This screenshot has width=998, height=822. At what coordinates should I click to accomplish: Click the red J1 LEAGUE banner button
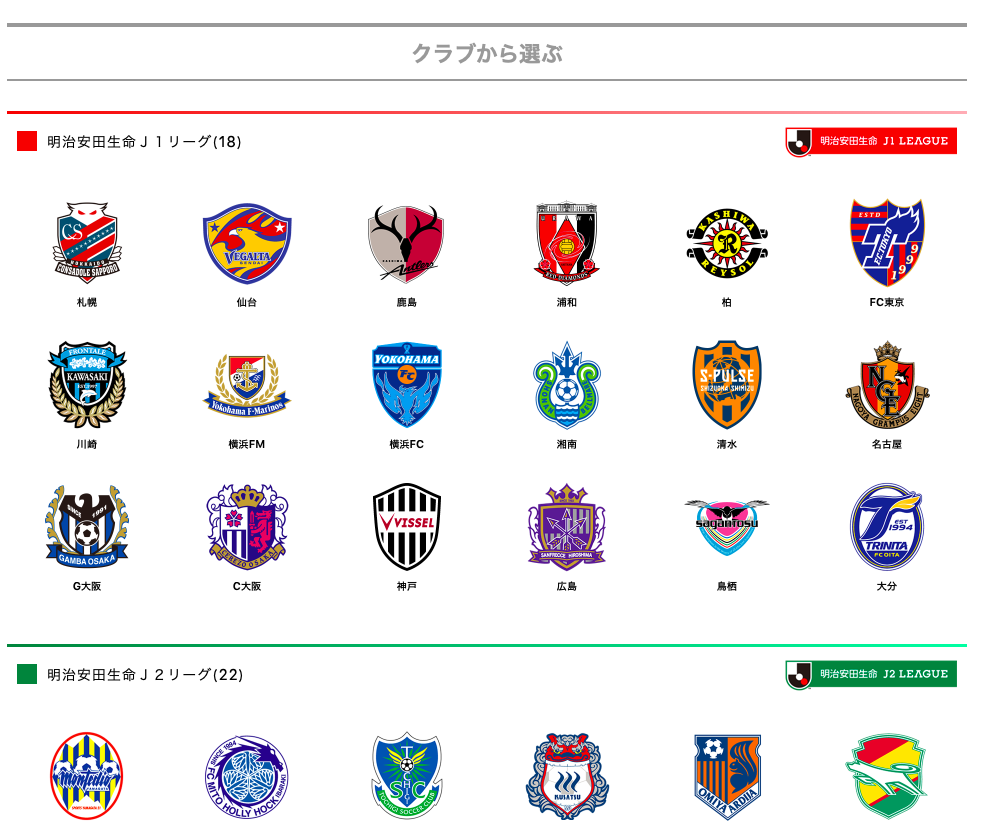coord(871,141)
